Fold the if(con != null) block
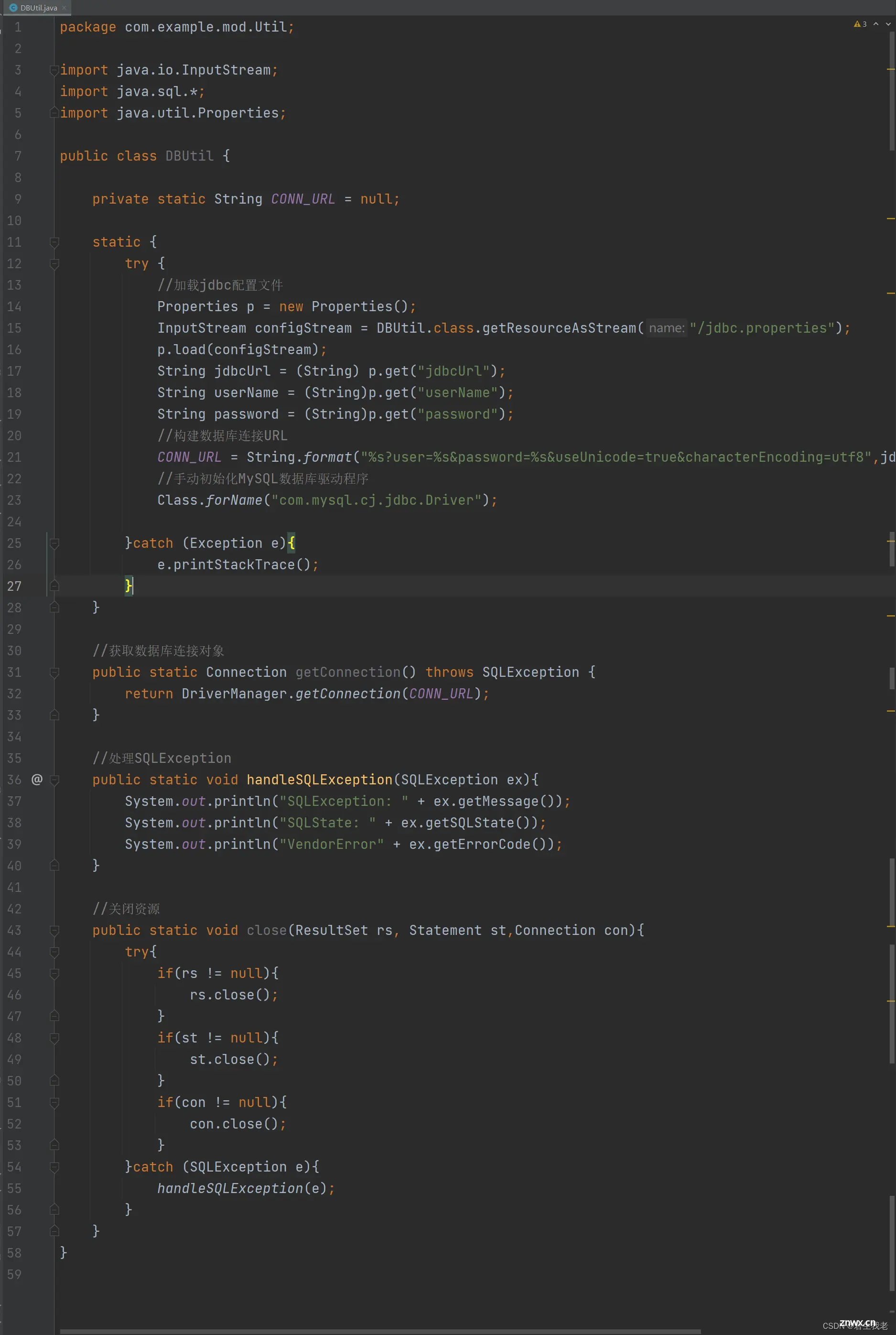The image size is (896, 1335). 54,1102
